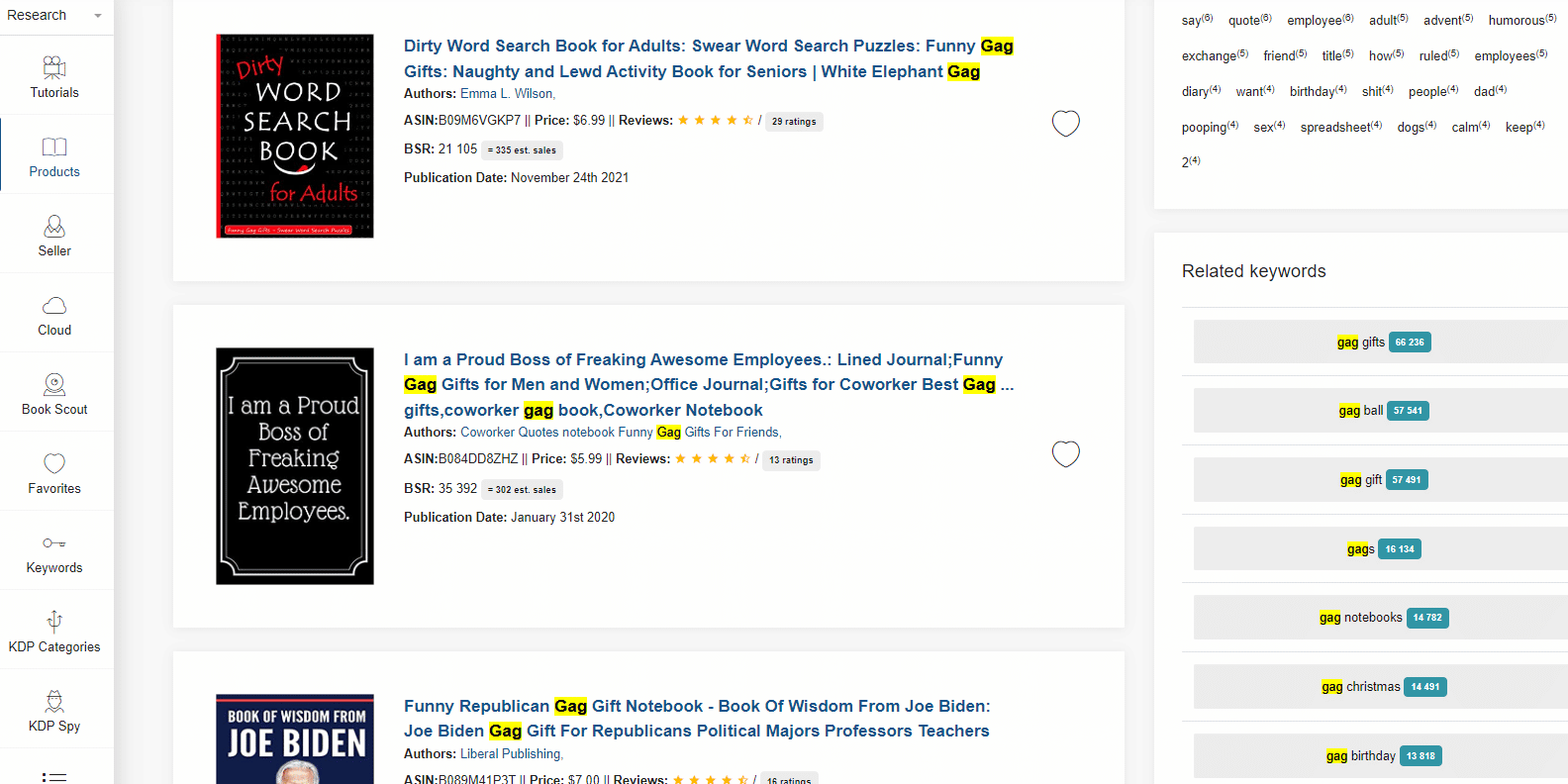Open the Dirty Word Search Book title link
Image resolution: width=1568 pixels, height=784 pixels.
point(708,58)
